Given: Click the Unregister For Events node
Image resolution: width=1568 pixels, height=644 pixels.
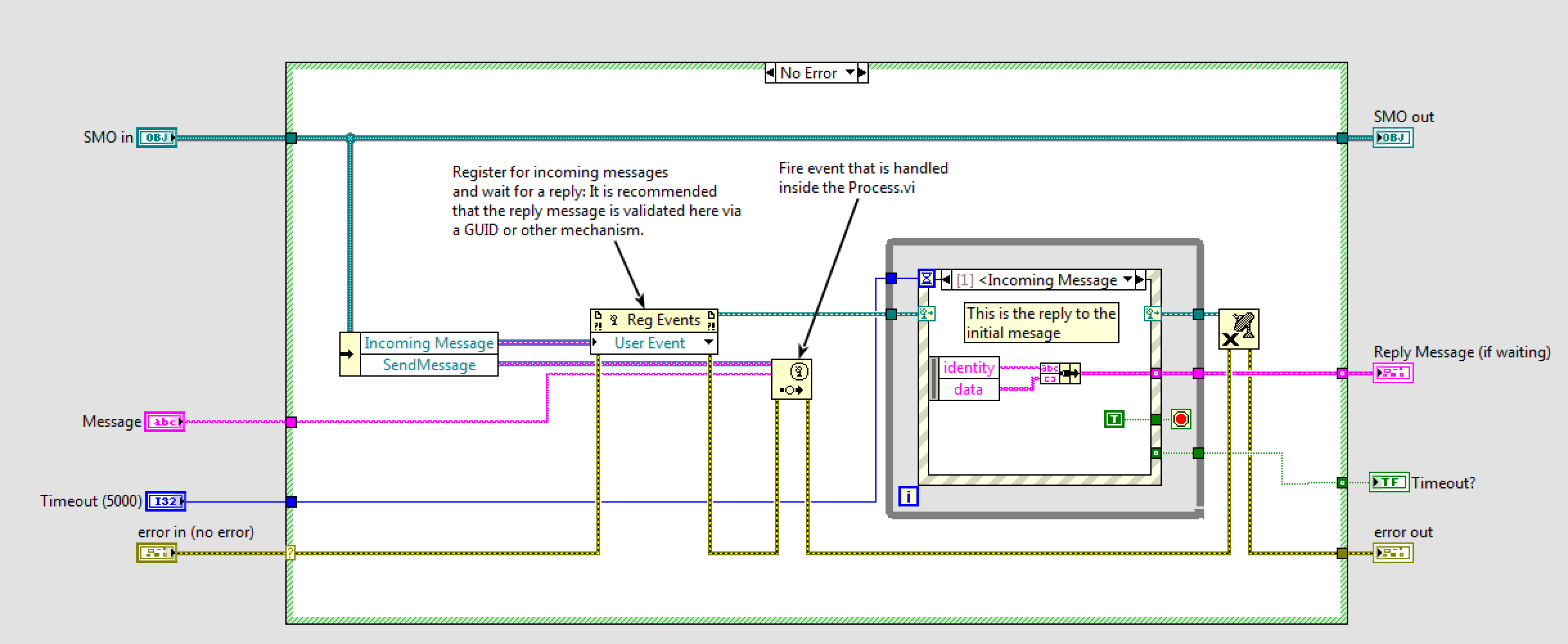Looking at the screenshot, I should click(1238, 329).
